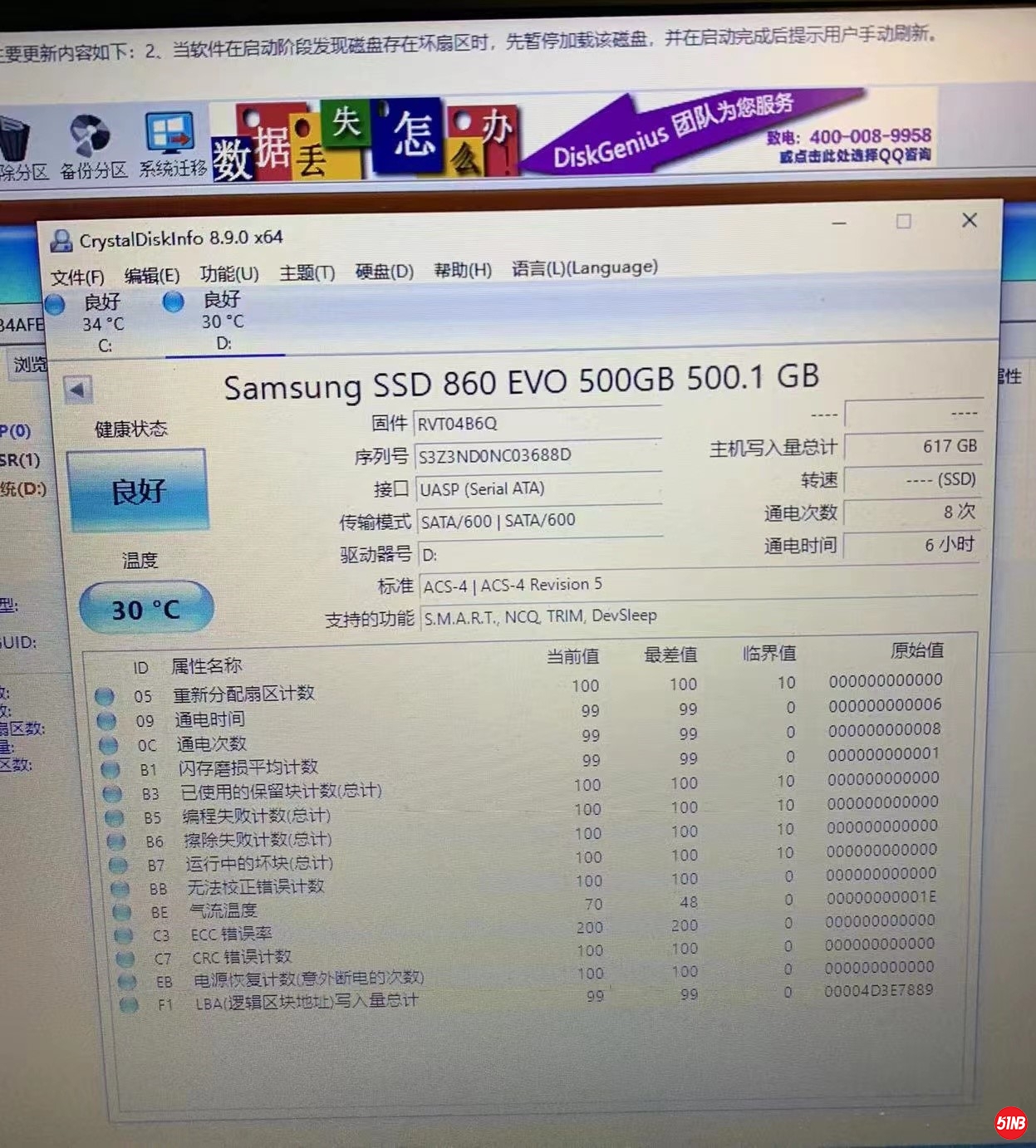Click the CrystalDiskInfo icon in the title bar
This screenshot has width=1036, height=1148.
point(62,239)
